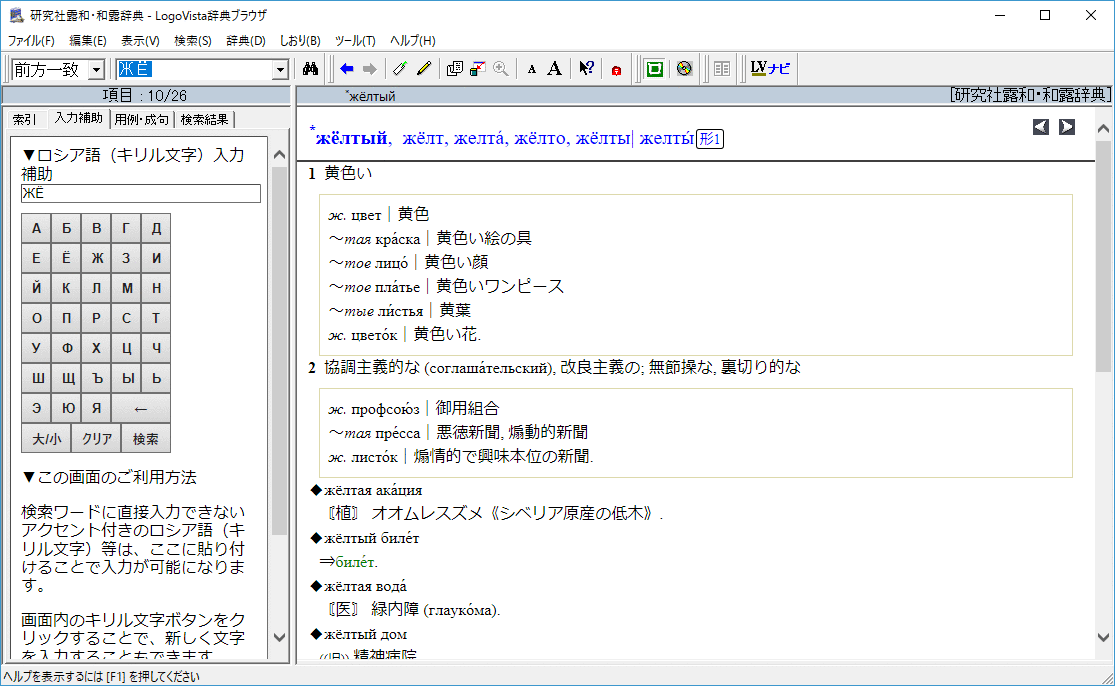Click the Cyrillic input assist text field
This screenshot has height=686, width=1115.
click(141, 194)
